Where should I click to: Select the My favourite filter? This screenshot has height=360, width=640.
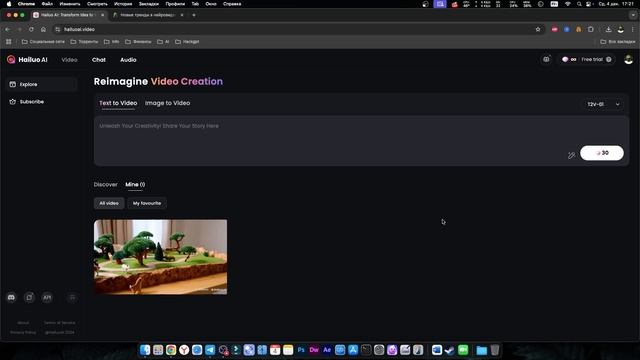click(147, 203)
